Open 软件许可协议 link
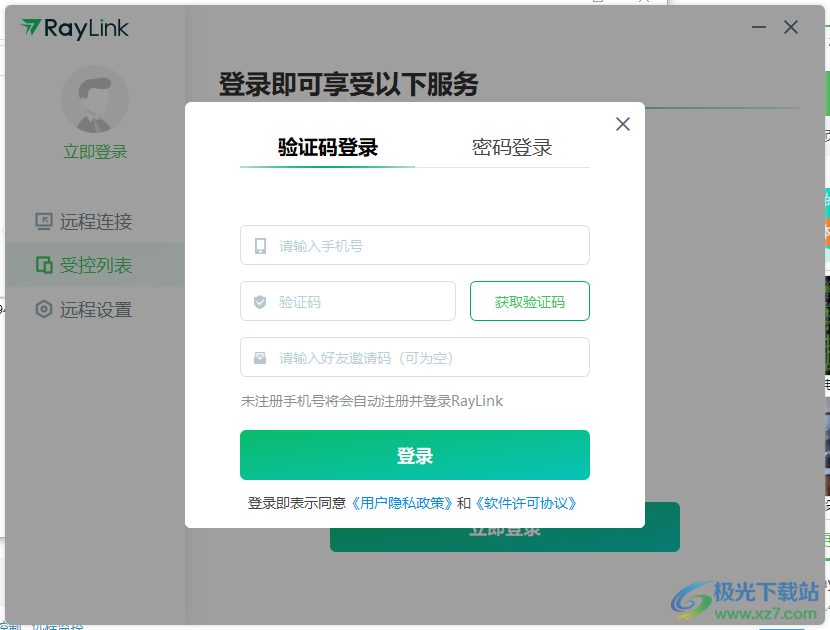 [526, 503]
